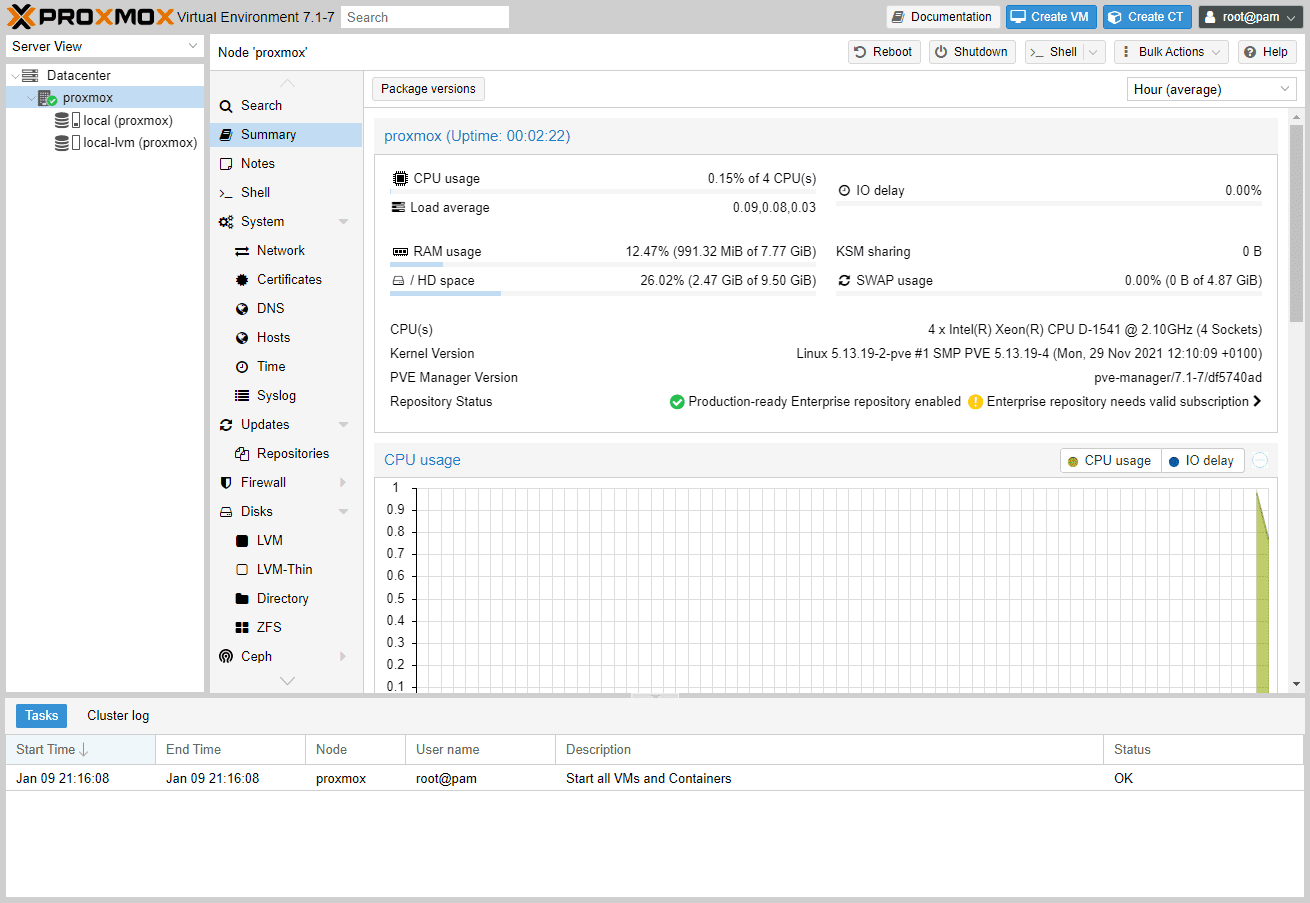1310x903 pixels.
Task: Collapse the Updates section in node menu
Action: [x=343, y=425]
